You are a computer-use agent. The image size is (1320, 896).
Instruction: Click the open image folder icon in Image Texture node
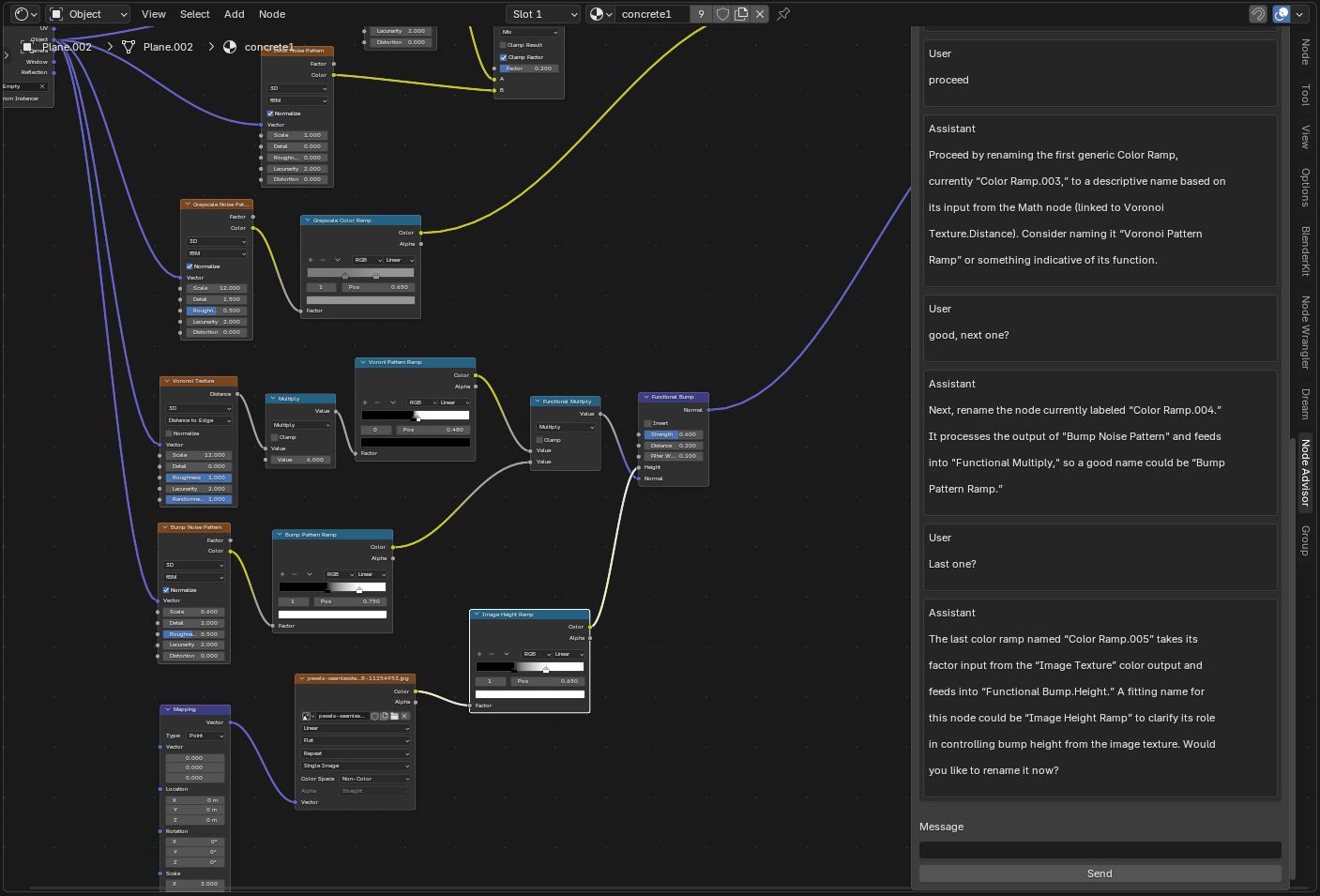(x=394, y=716)
